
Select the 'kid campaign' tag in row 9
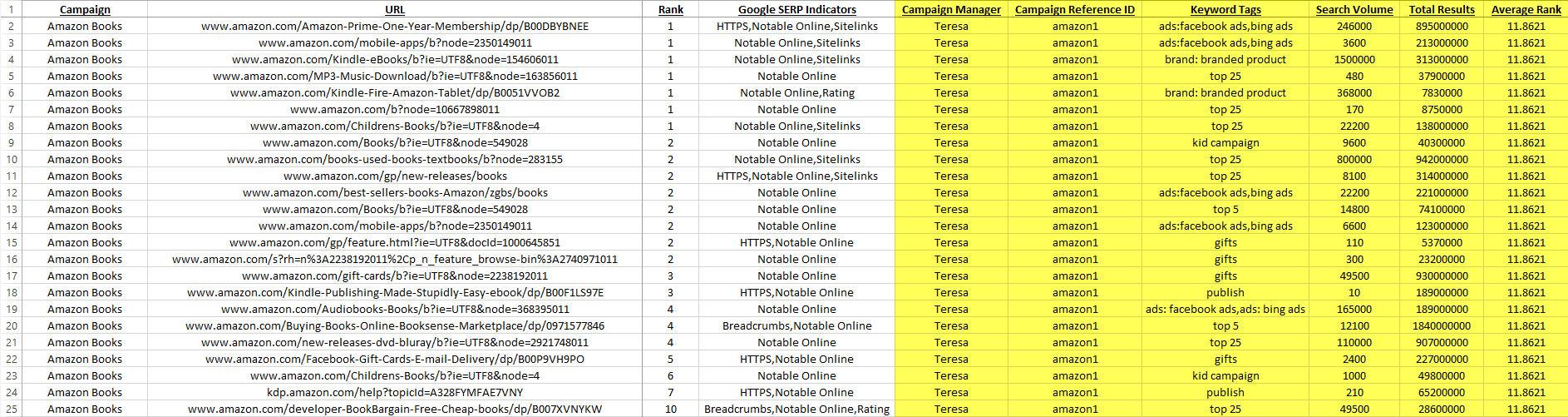(x=1225, y=142)
